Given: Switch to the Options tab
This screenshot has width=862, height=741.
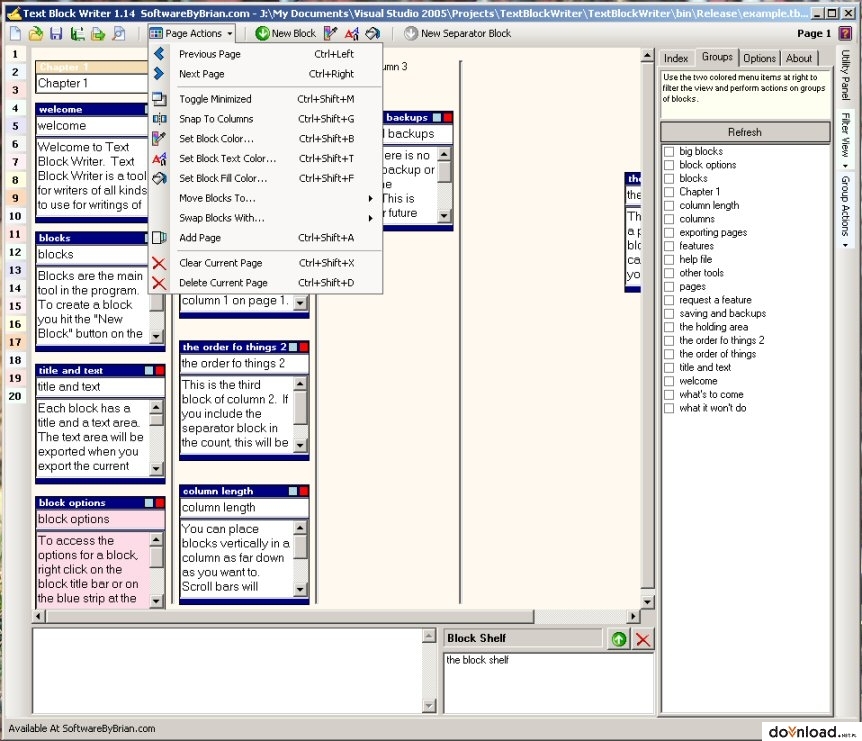Looking at the screenshot, I should click(x=759, y=58).
